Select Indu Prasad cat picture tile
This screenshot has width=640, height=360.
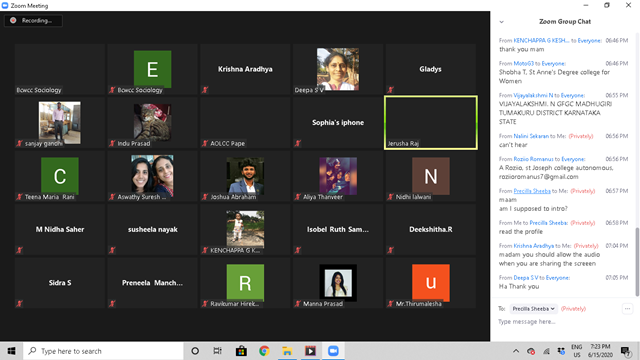(x=152, y=123)
